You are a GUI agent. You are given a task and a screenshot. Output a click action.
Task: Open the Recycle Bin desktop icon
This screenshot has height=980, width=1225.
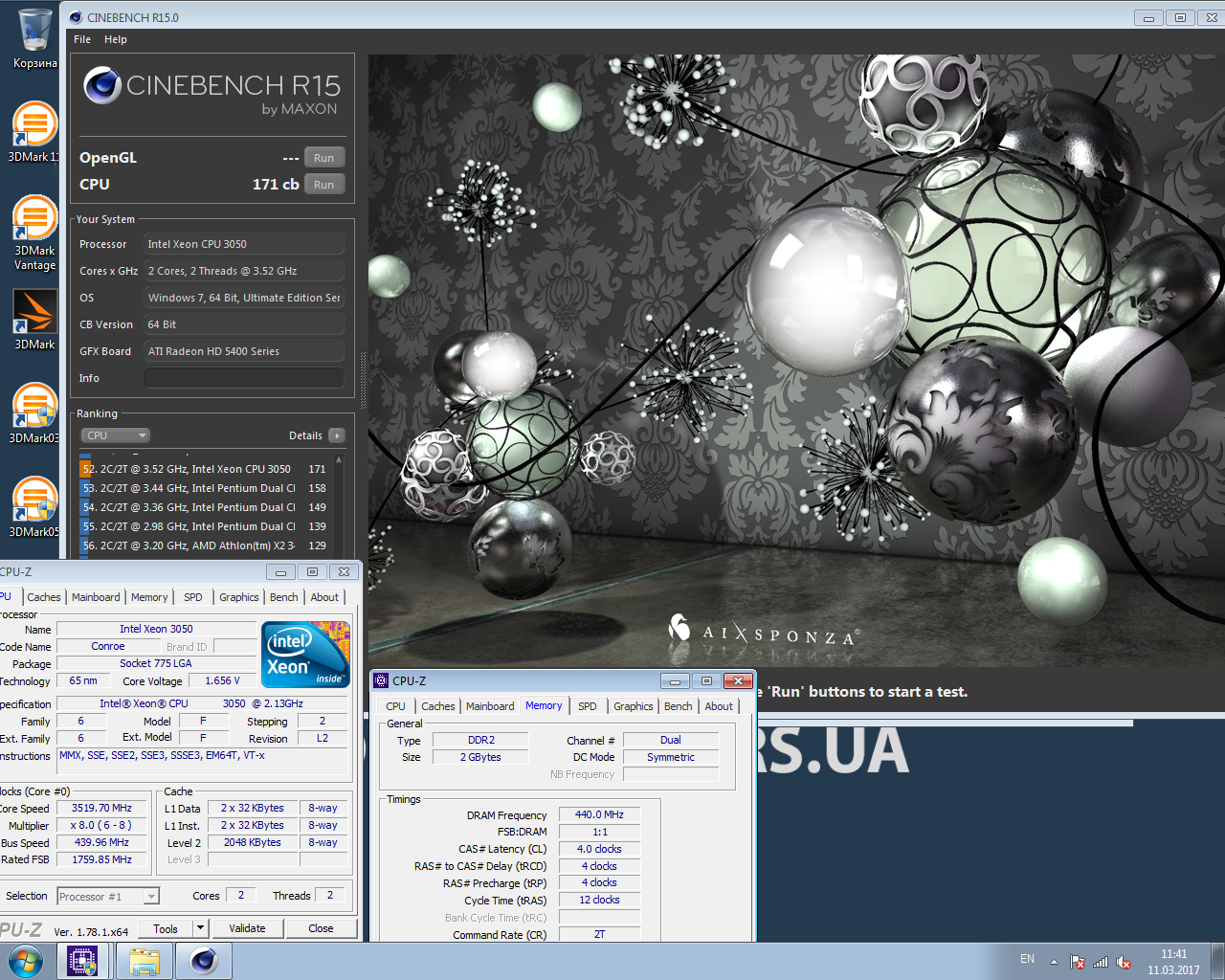coord(34,38)
